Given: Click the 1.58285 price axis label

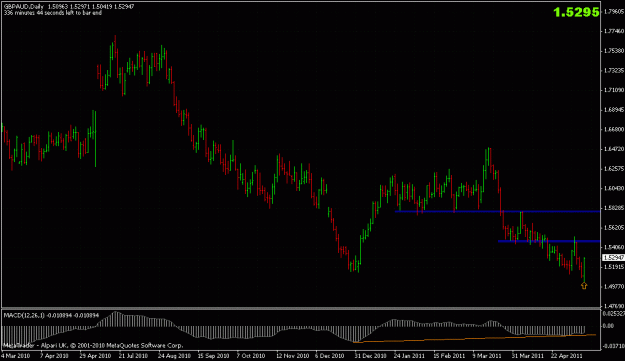Looking at the screenshot, I should 613,208.
